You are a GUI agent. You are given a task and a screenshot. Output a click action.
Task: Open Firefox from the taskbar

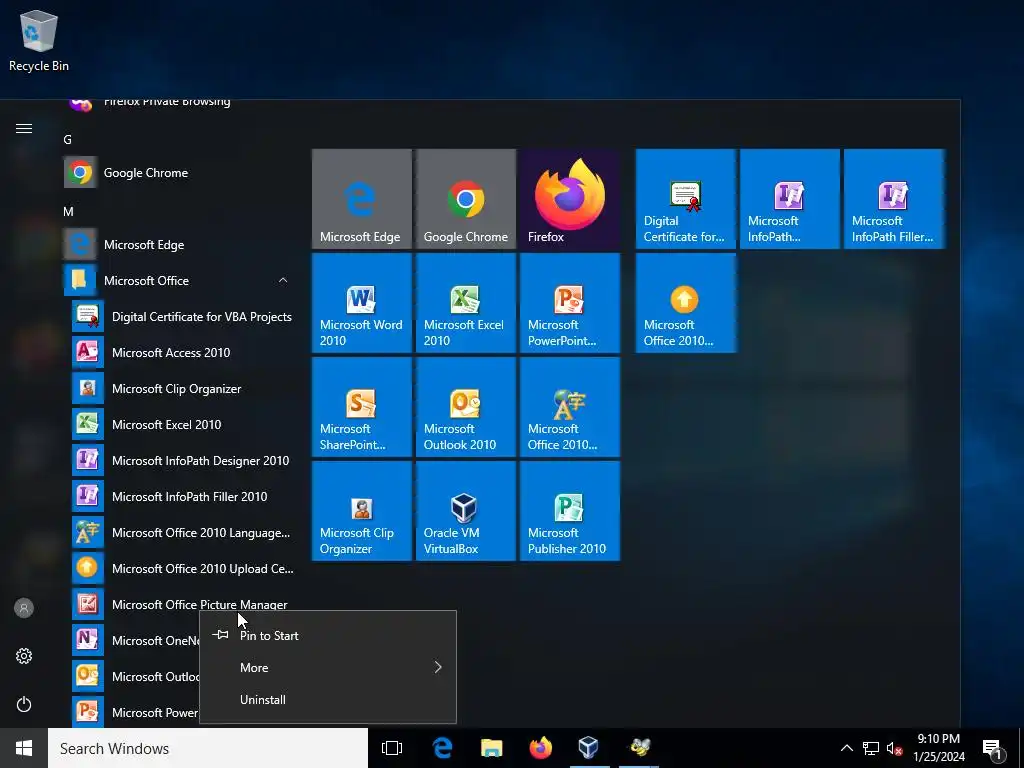pyautogui.click(x=540, y=748)
